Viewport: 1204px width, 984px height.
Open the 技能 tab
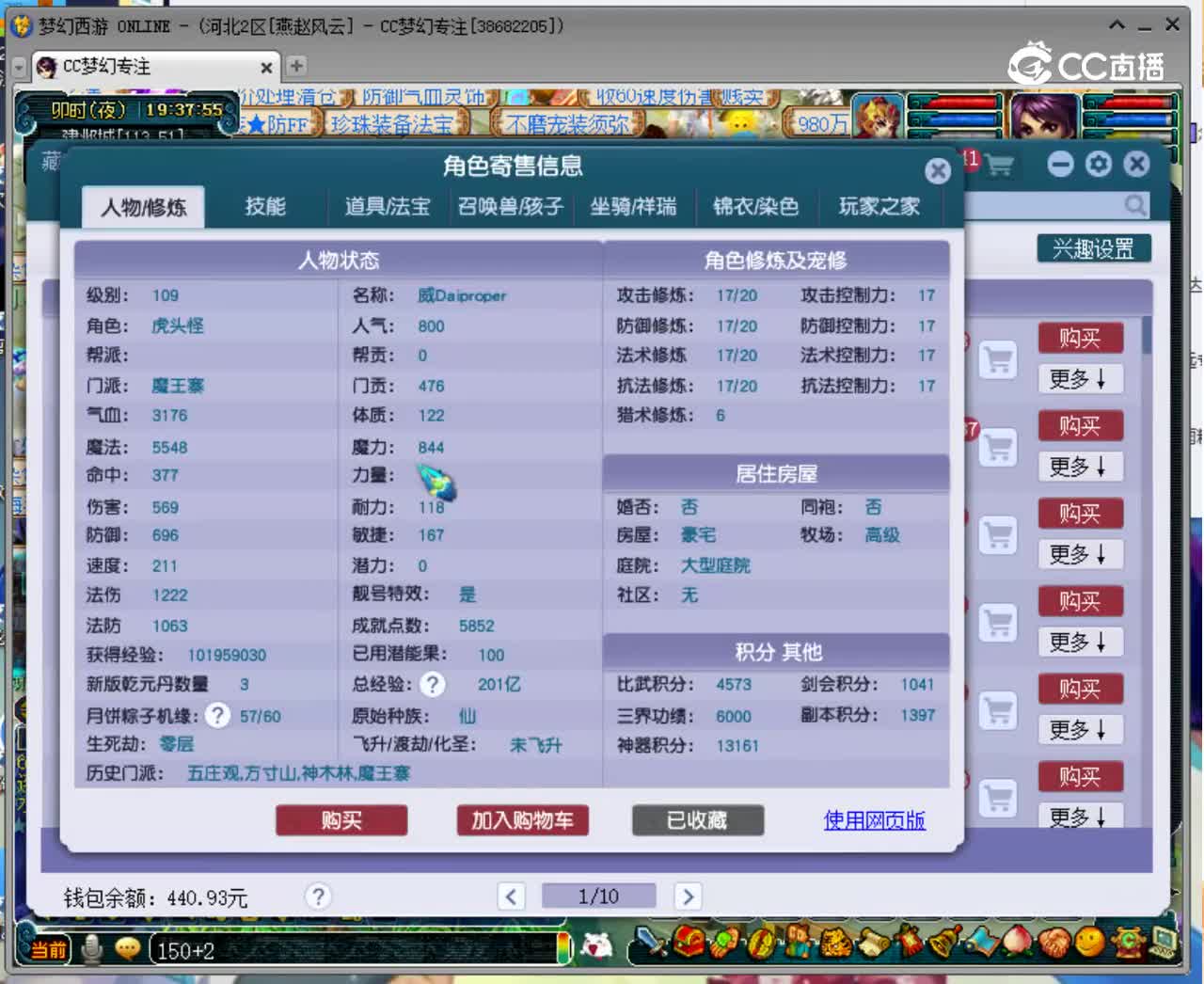(x=265, y=206)
